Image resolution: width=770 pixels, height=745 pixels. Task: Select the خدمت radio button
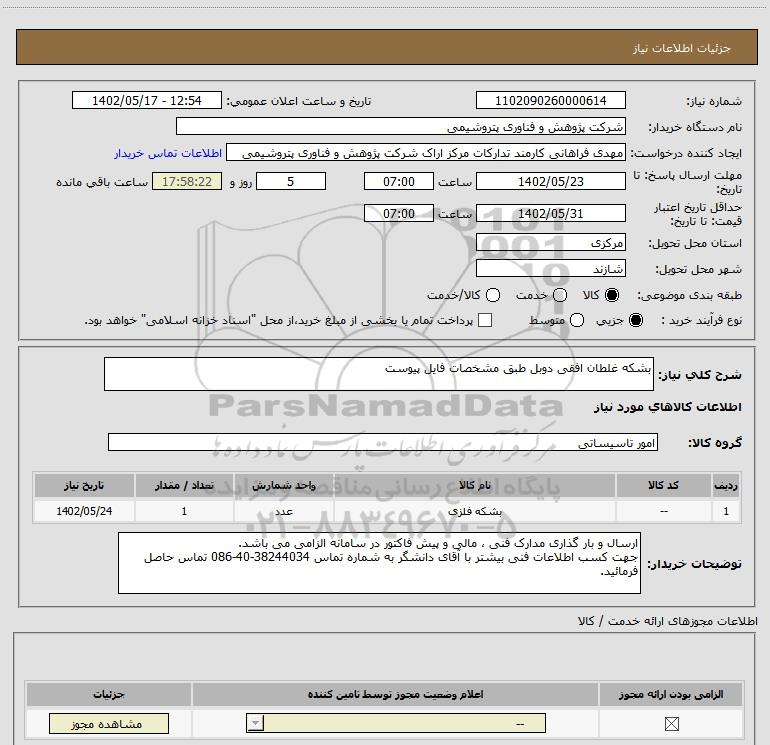click(x=560, y=295)
